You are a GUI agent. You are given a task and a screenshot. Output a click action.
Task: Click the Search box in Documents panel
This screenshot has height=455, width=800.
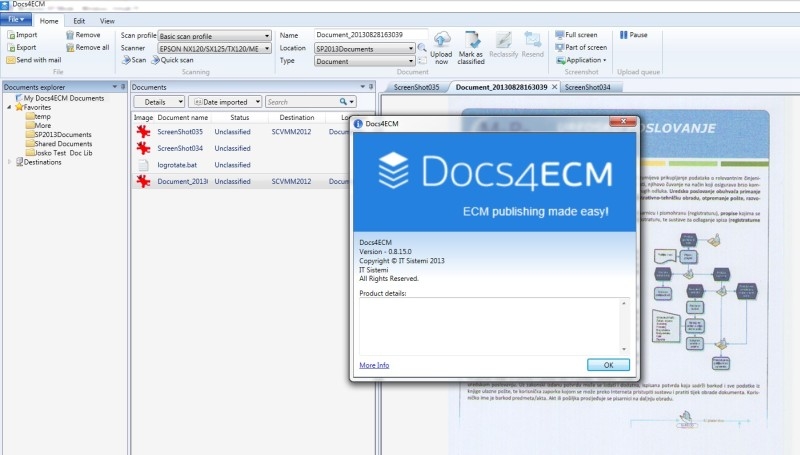point(302,102)
